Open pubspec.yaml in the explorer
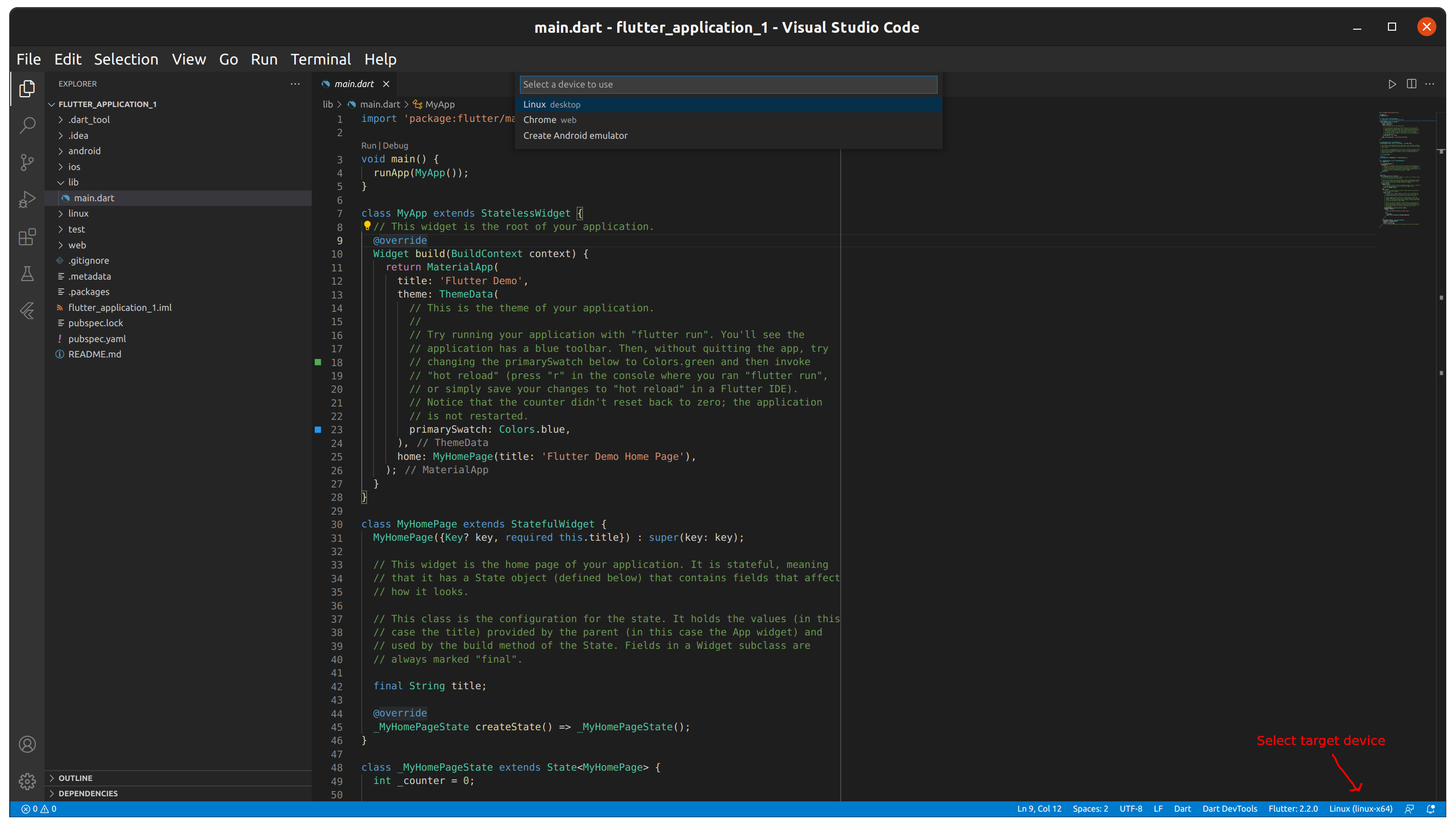This screenshot has height=827, width=1456. tap(178, 339)
